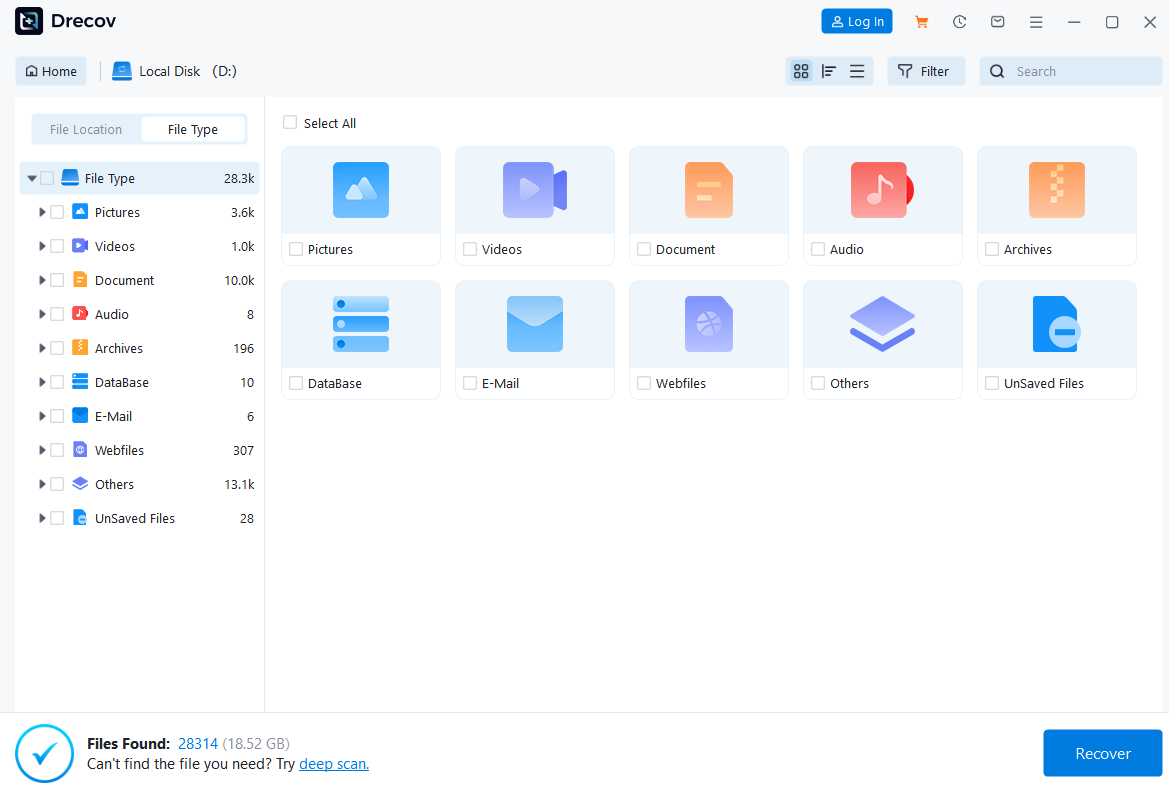1169x794 pixels.
Task: Select the File Type tab
Action: point(193,130)
